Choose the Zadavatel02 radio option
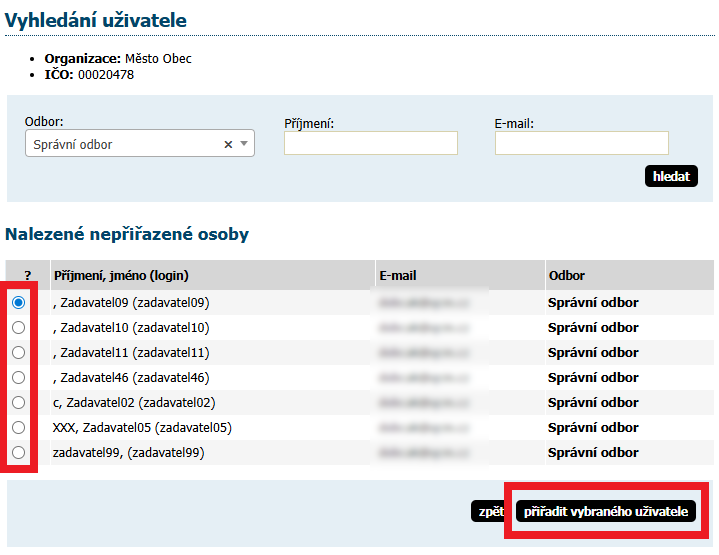The width and height of the screenshot is (719, 555). point(18,403)
